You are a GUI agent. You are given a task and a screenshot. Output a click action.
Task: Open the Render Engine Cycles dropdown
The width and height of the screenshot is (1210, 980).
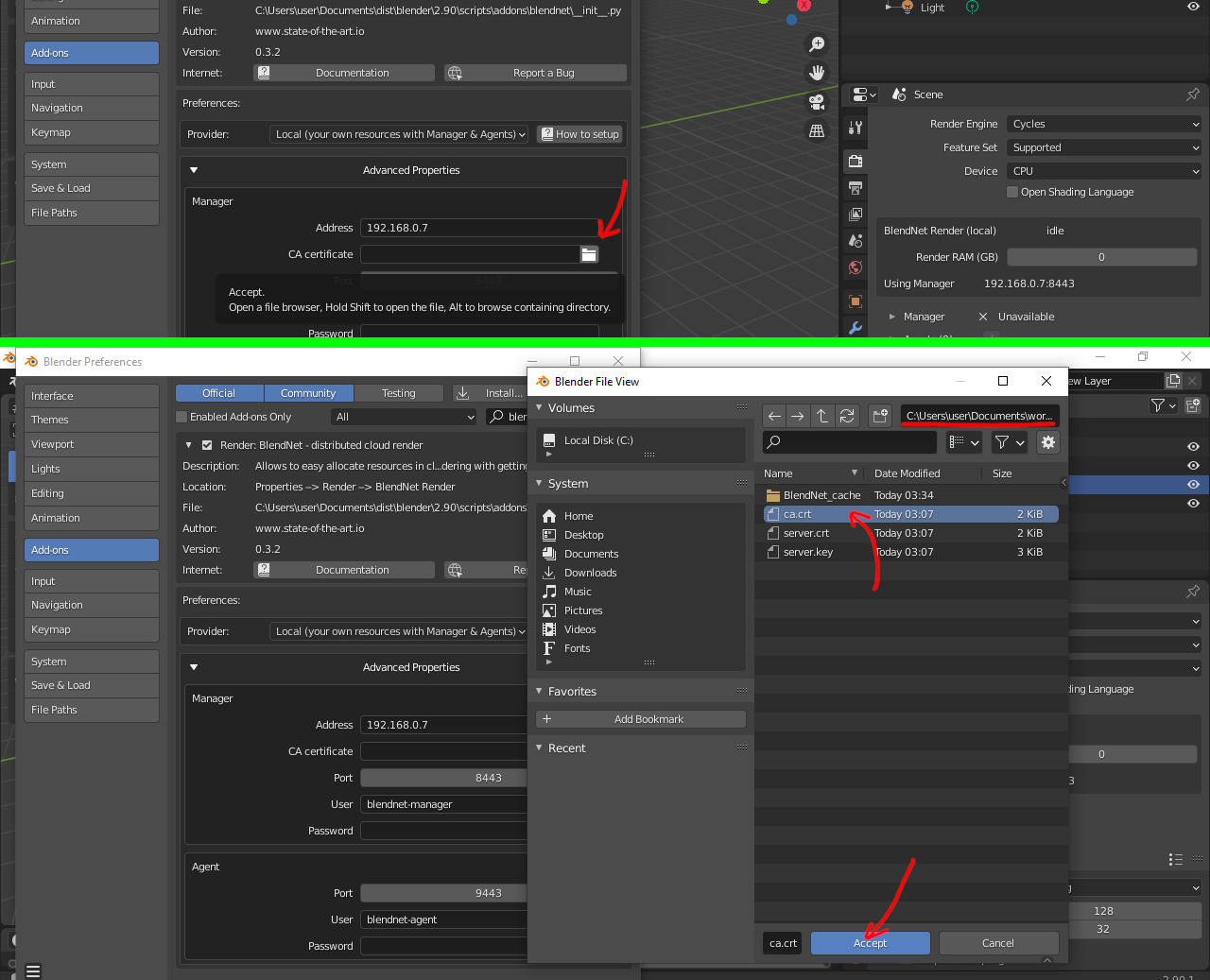pos(1104,124)
